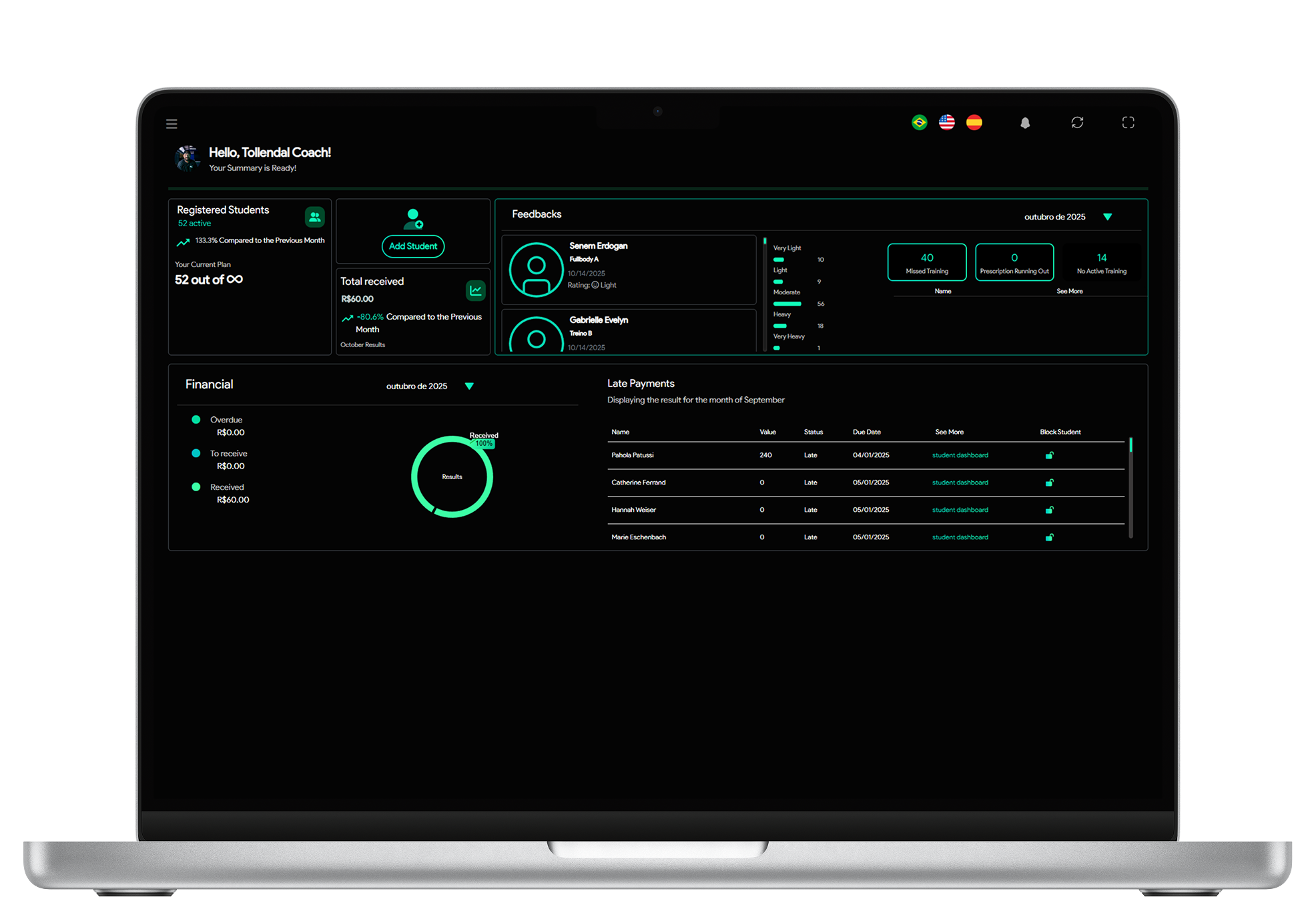The image size is (1316, 905).
Task: Select the Missed Training tab showing 40
Action: [926, 262]
